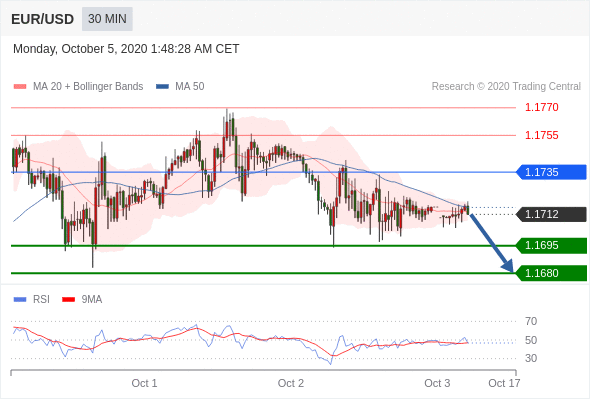590x400 pixels.
Task: Click the RSI legend swatch
Action: (20, 300)
